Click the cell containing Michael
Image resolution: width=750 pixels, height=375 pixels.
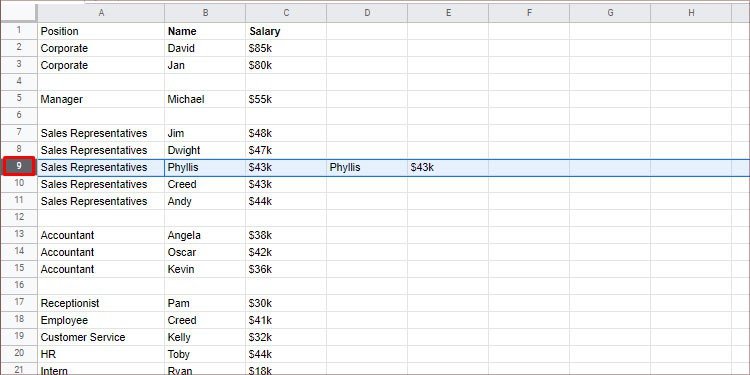point(205,99)
